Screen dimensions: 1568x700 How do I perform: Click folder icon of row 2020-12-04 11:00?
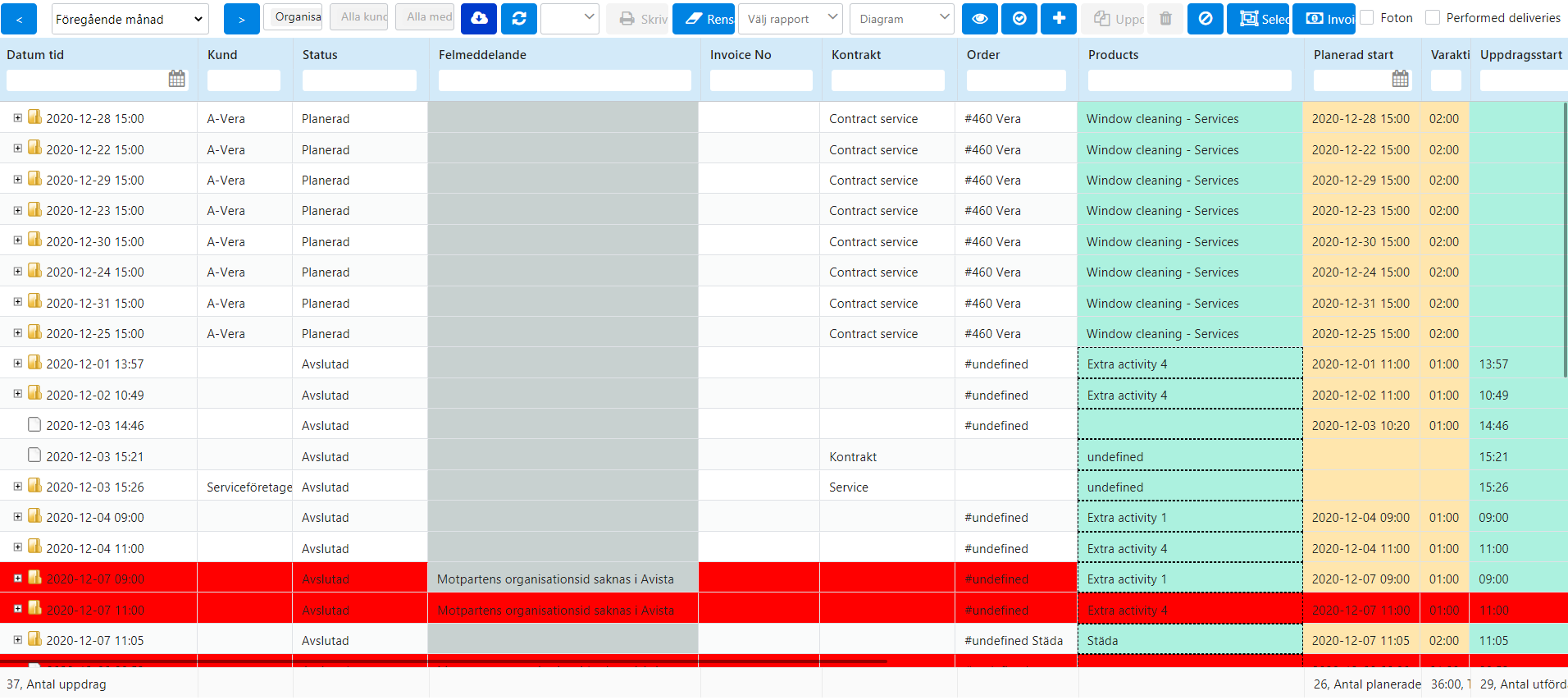point(34,547)
